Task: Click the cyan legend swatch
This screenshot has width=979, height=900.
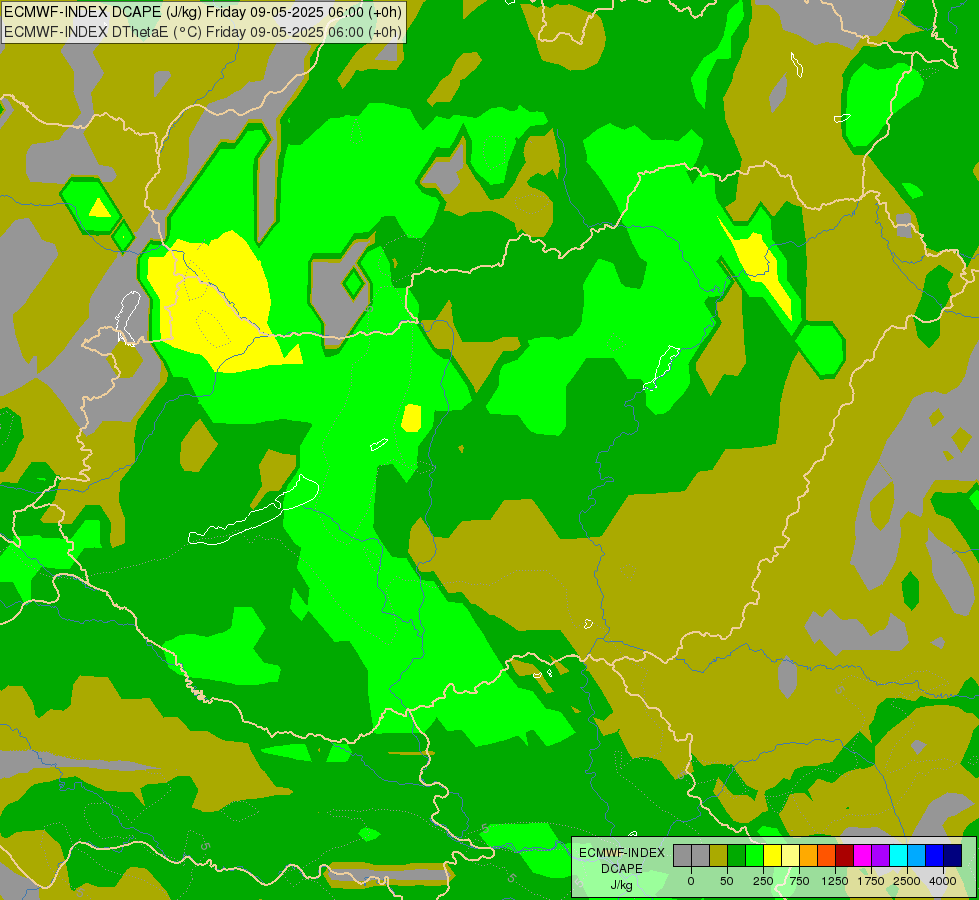Action: pyautogui.click(x=898, y=856)
